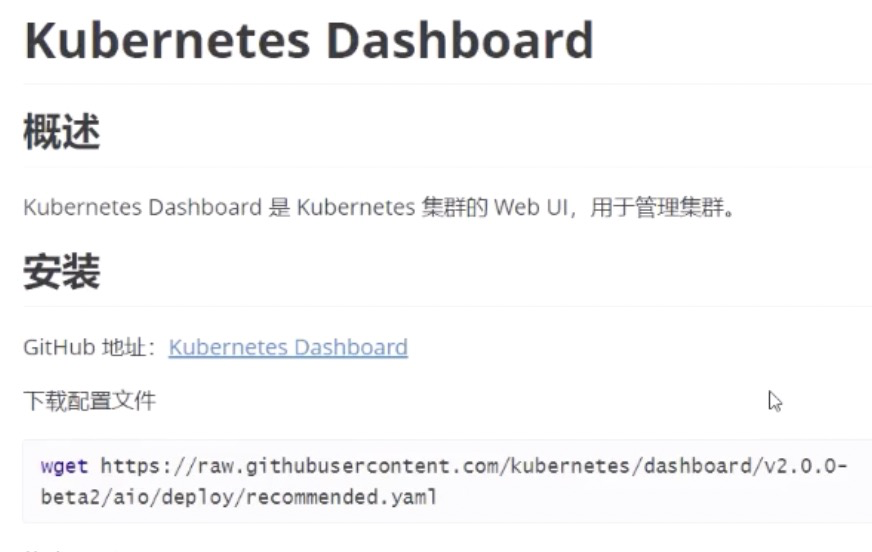Click the word Dashboard in the title

point(460,41)
